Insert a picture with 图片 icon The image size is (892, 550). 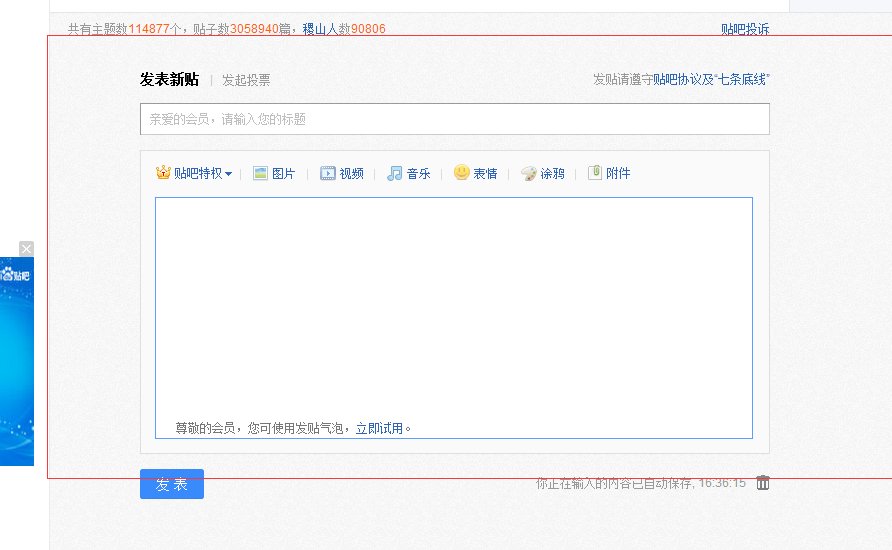(x=274, y=173)
